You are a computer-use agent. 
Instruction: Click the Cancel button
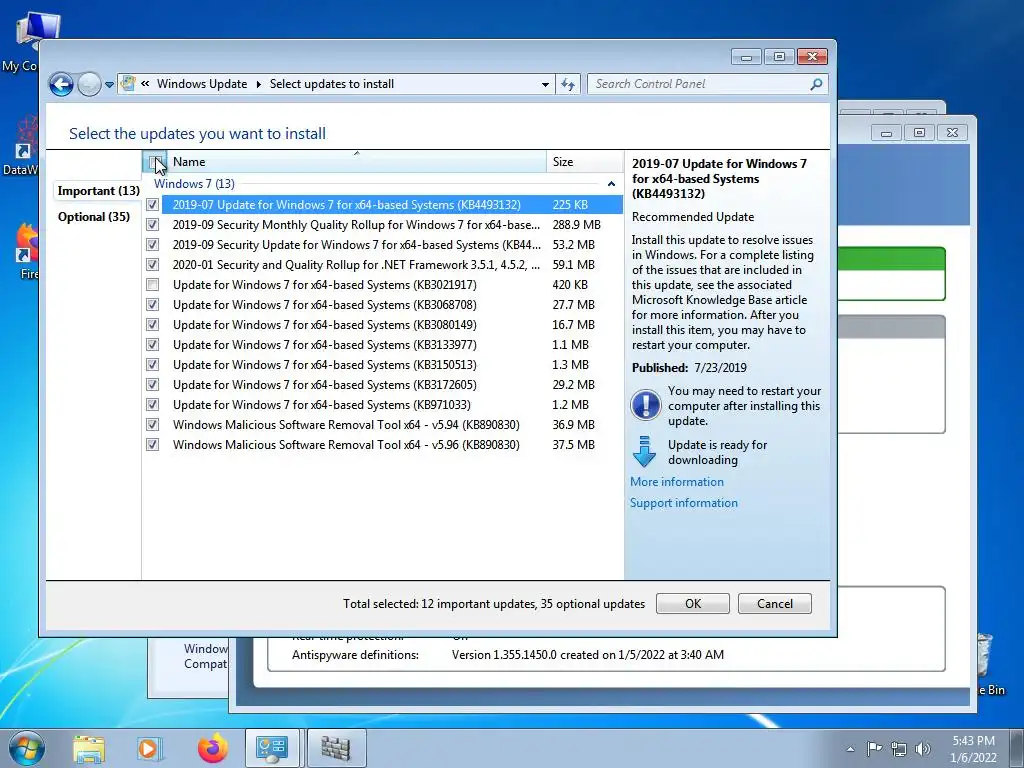(775, 603)
